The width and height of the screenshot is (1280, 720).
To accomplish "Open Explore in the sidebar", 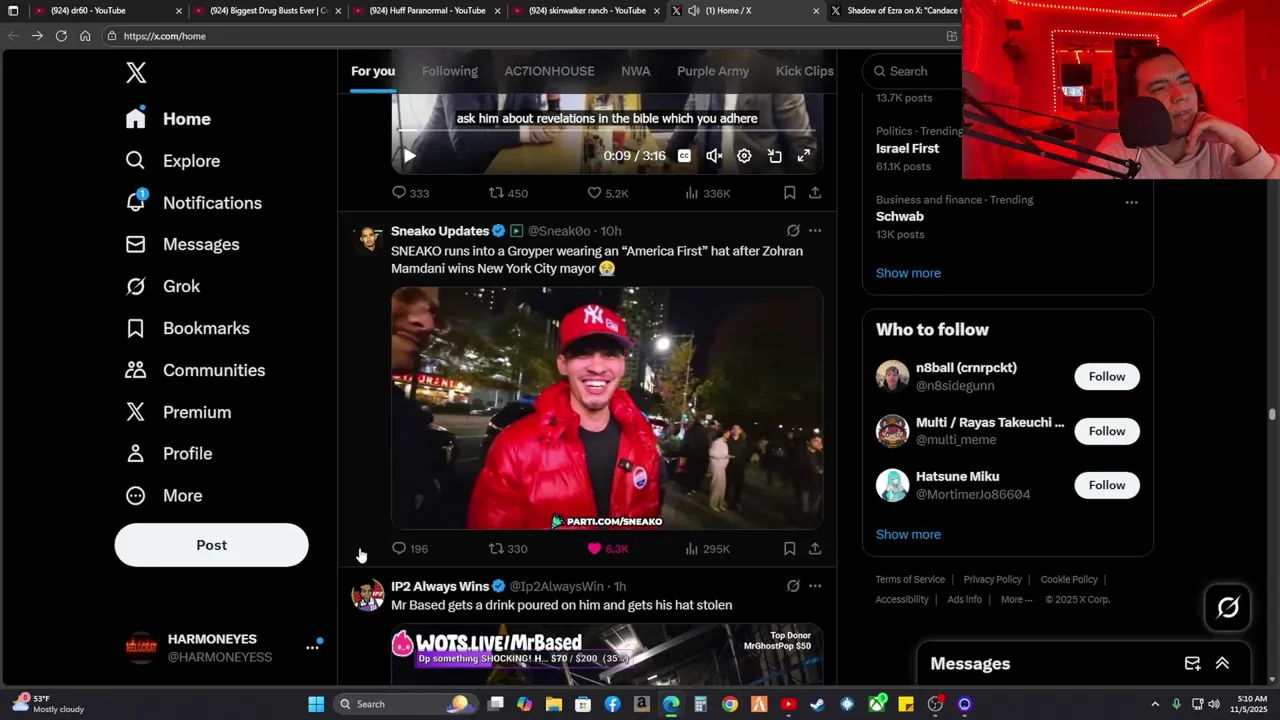I will coord(172,160).
